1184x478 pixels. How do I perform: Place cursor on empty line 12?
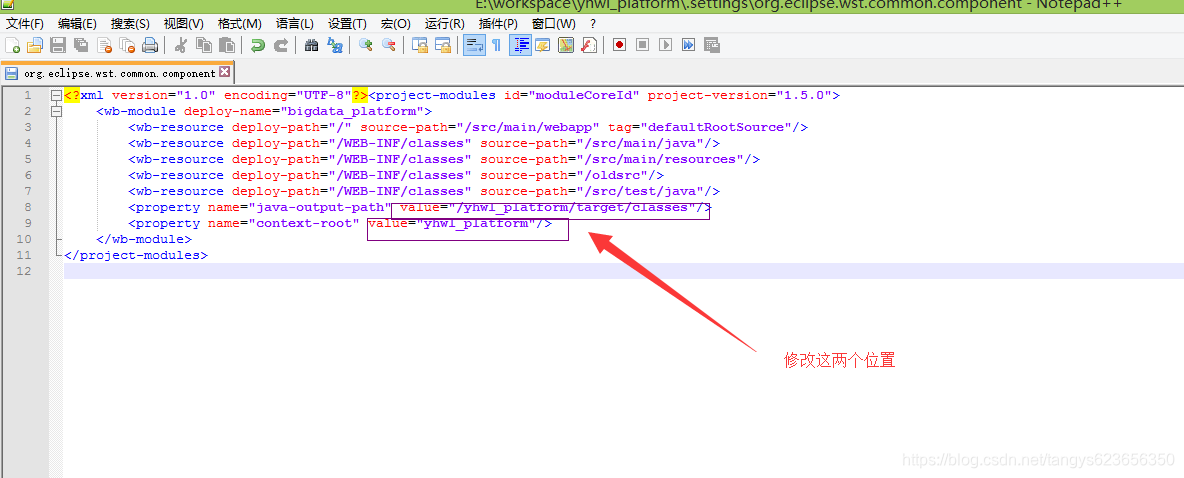[x=624, y=271]
